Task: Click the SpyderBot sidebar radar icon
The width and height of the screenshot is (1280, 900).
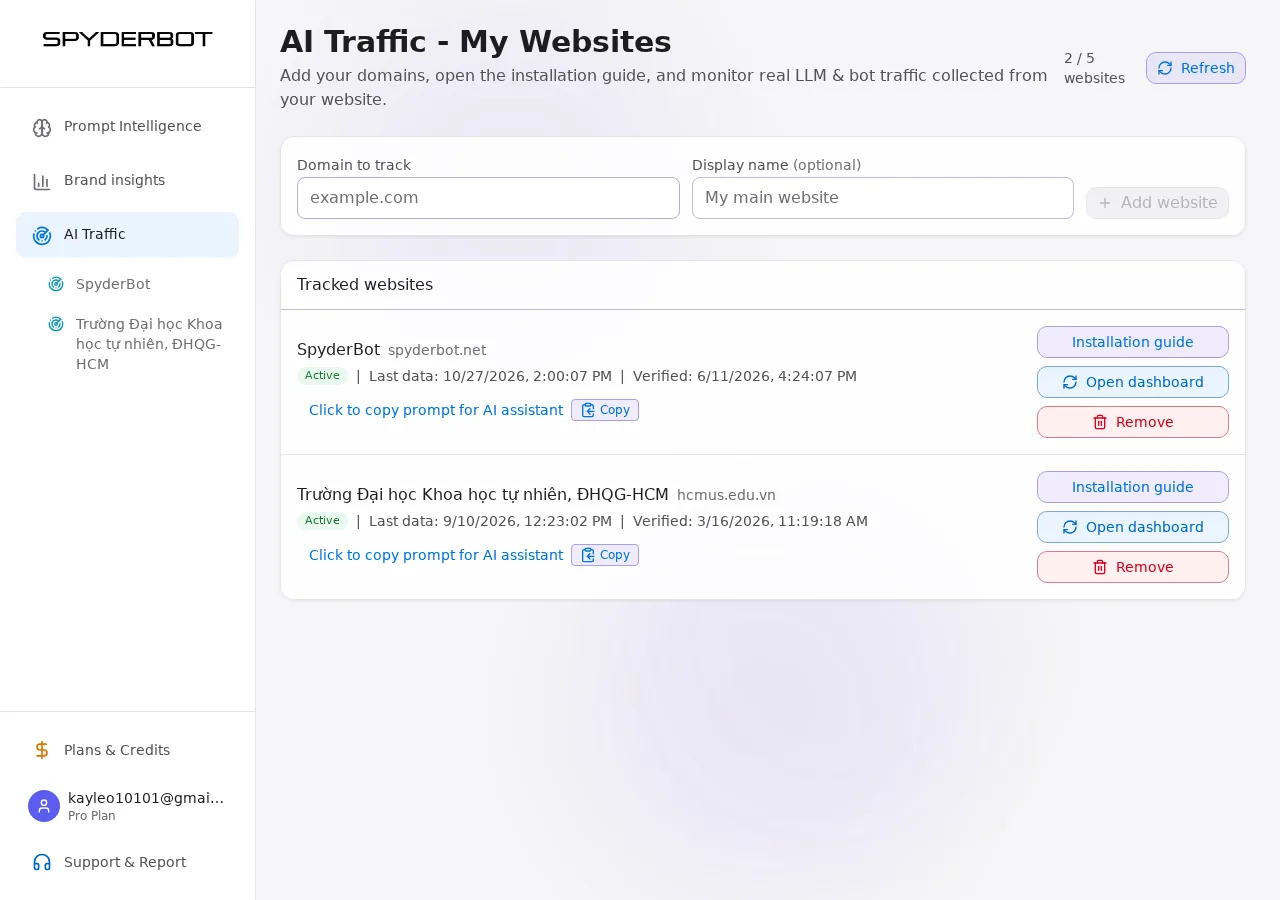Action: (x=56, y=284)
